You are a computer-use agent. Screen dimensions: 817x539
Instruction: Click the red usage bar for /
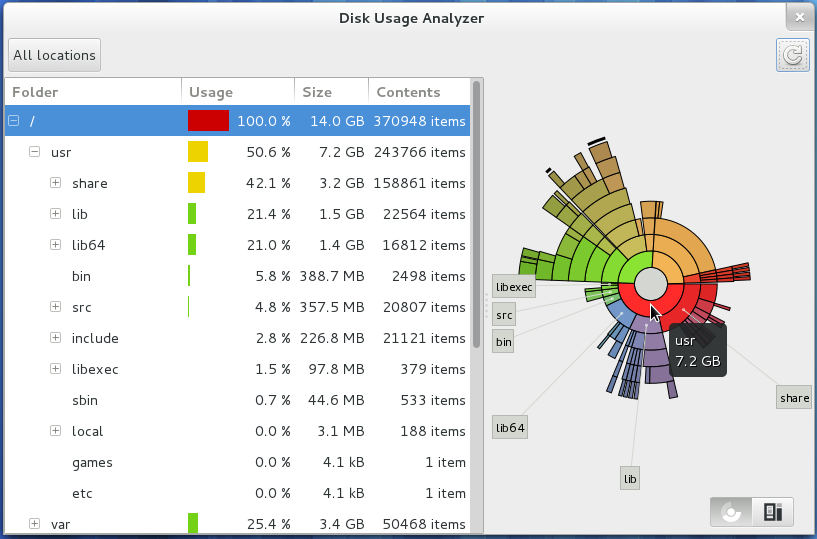(x=208, y=120)
